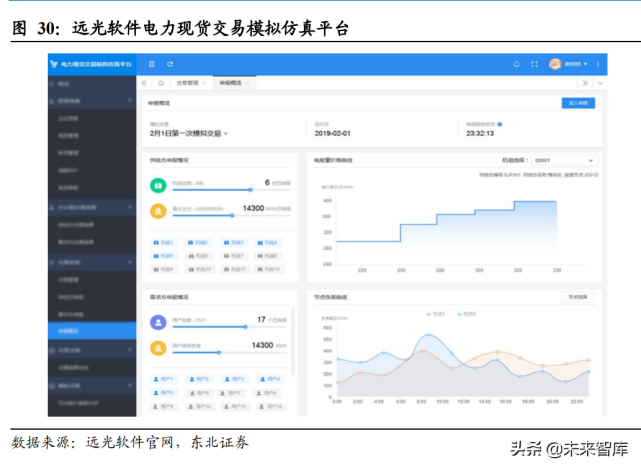Switch to the 交易管理 tab

point(187,83)
